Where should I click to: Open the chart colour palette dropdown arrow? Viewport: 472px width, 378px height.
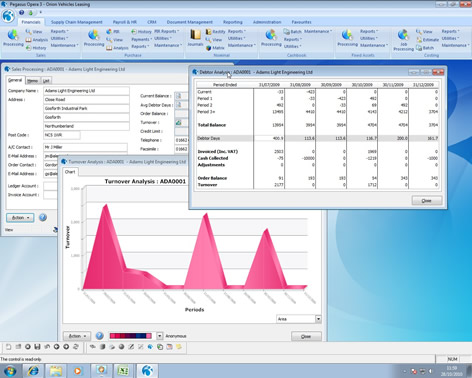tap(160, 336)
